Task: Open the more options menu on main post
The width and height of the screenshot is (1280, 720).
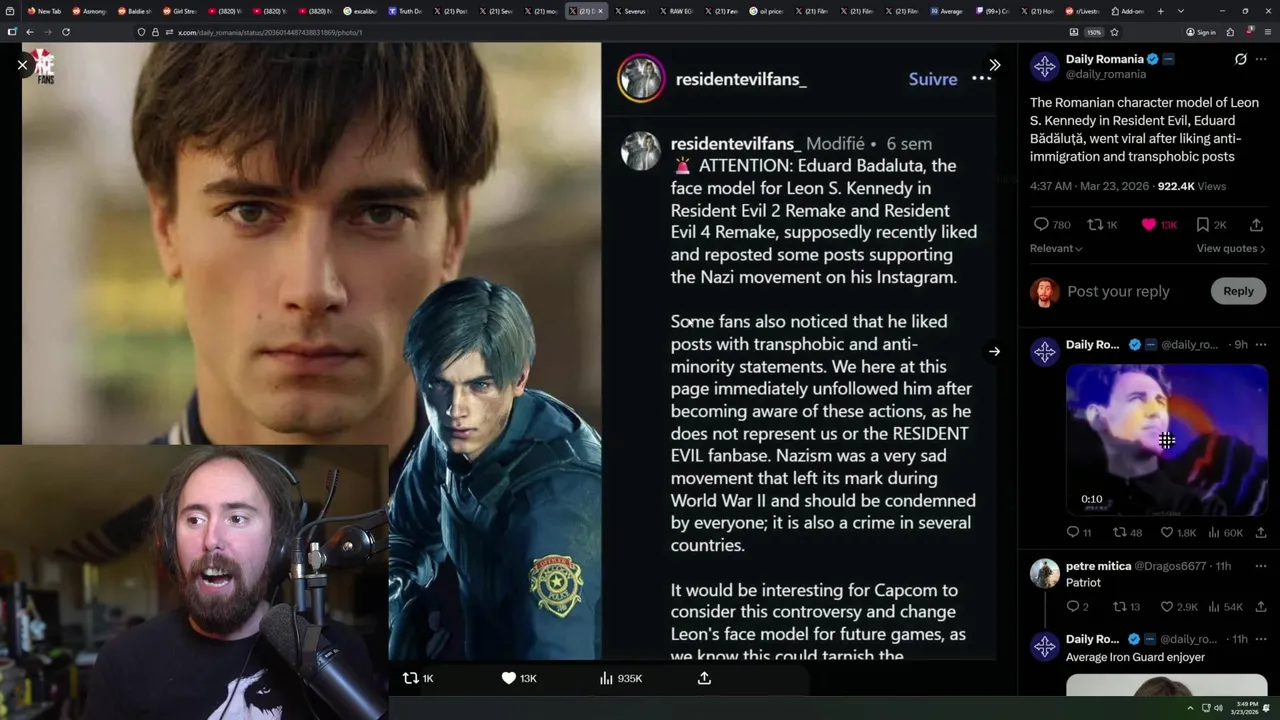Action: point(1261,59)
